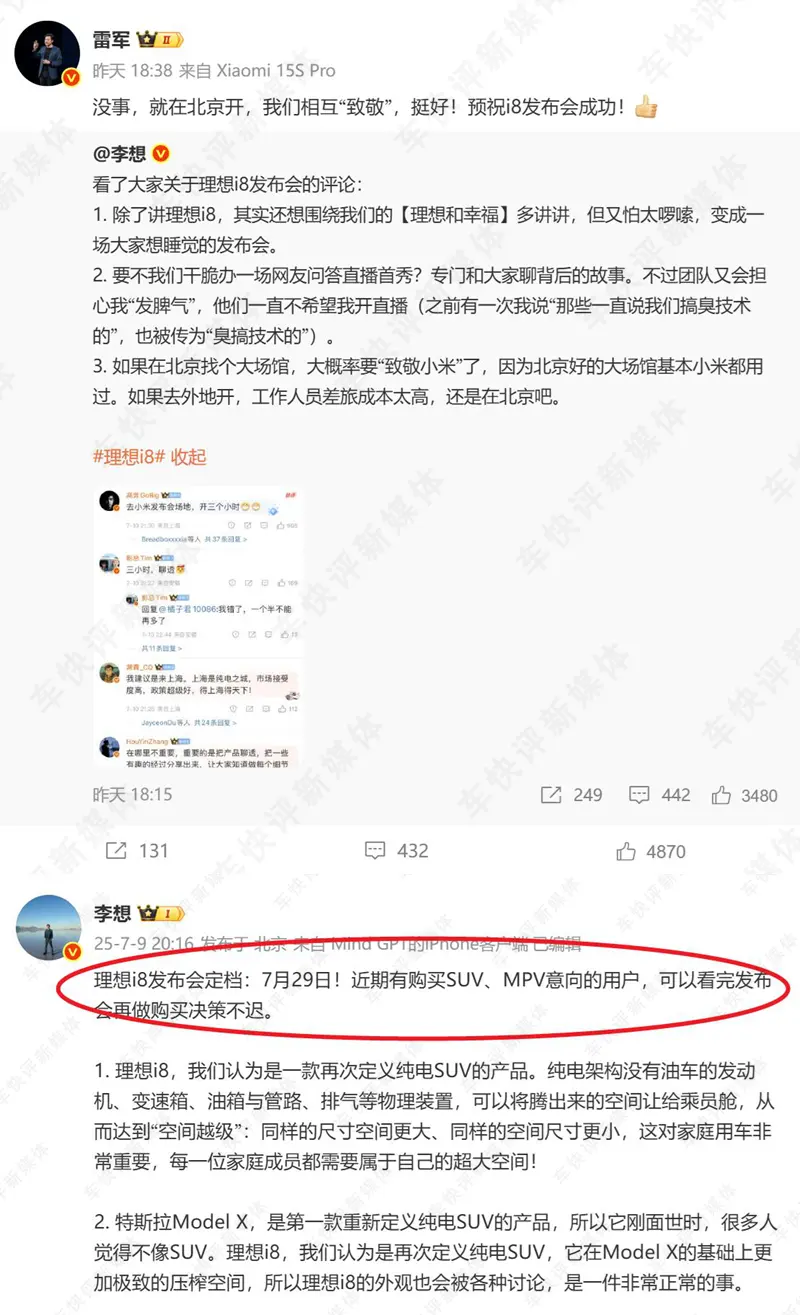Open the #理想i8# hashtag topic
The height and width of the screenshot is (1315, 800).
click(128, 457)
